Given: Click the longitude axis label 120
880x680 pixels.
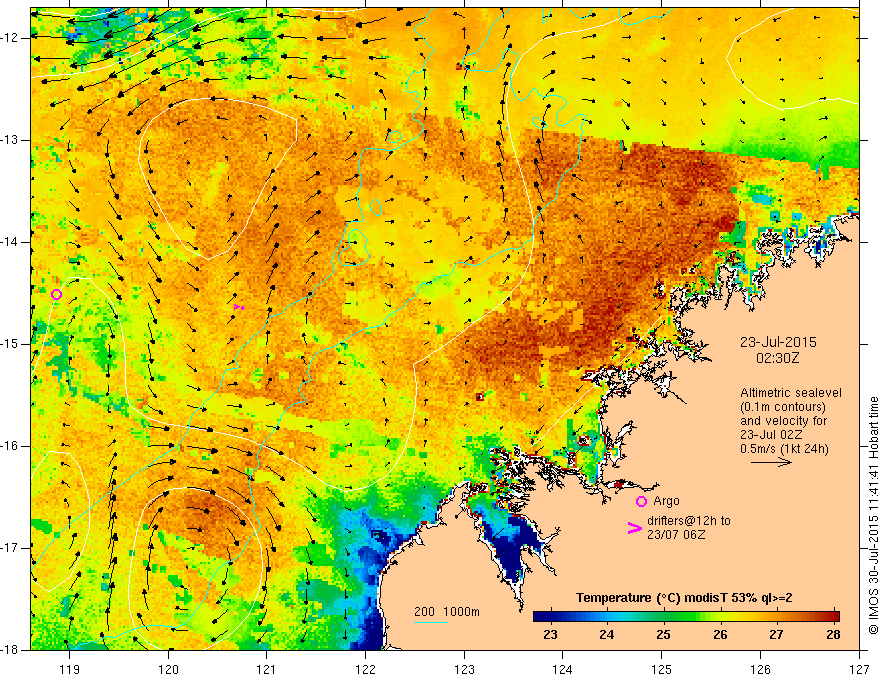Looking at the screenshot, I should click(168, 669).
